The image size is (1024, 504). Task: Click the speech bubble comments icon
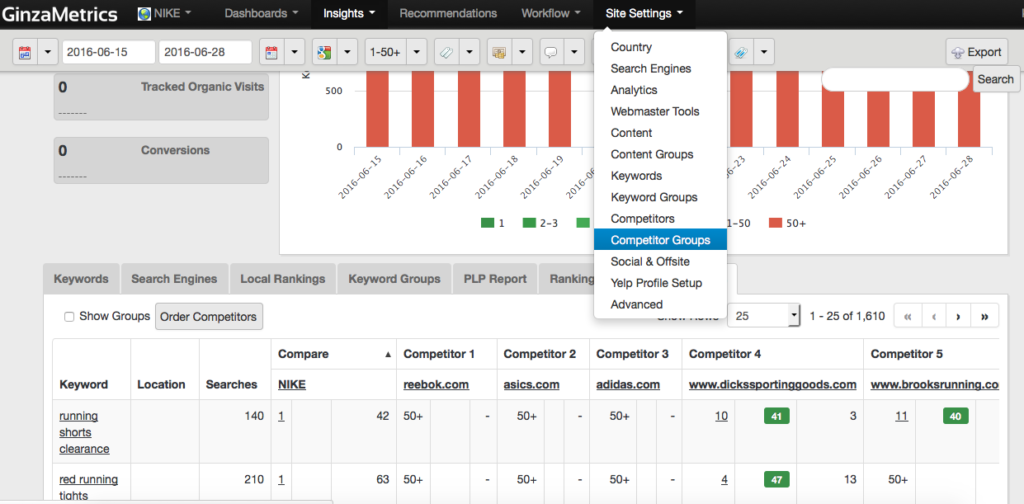pos(549,52)
